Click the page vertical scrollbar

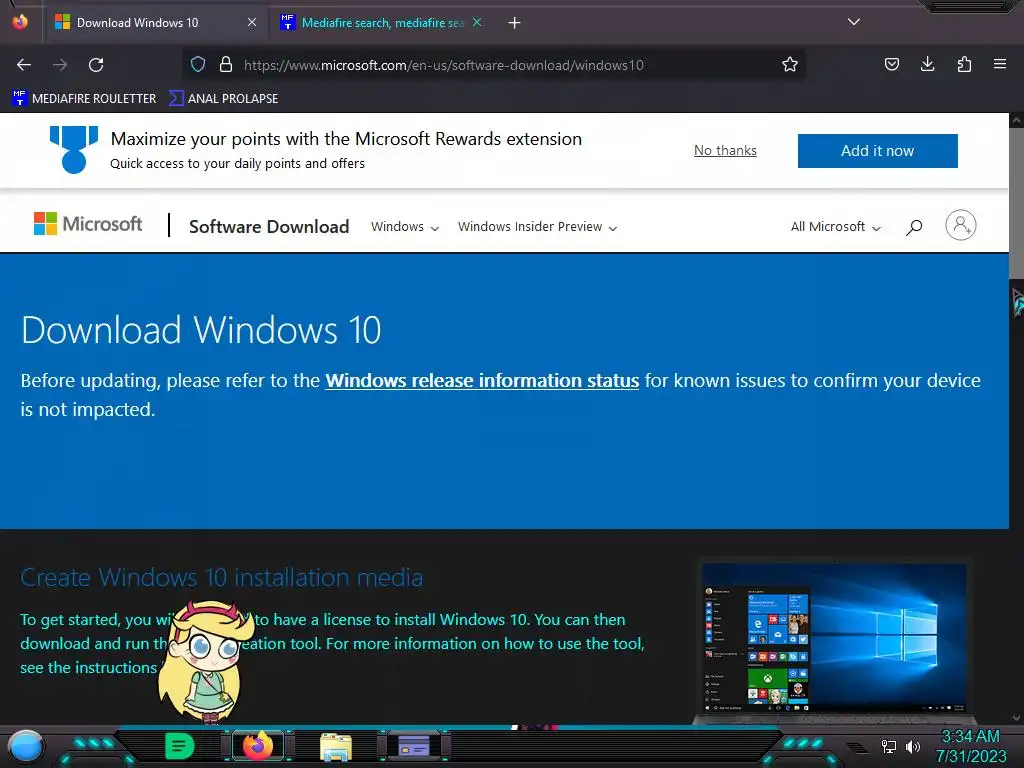tap(1016, 418)
